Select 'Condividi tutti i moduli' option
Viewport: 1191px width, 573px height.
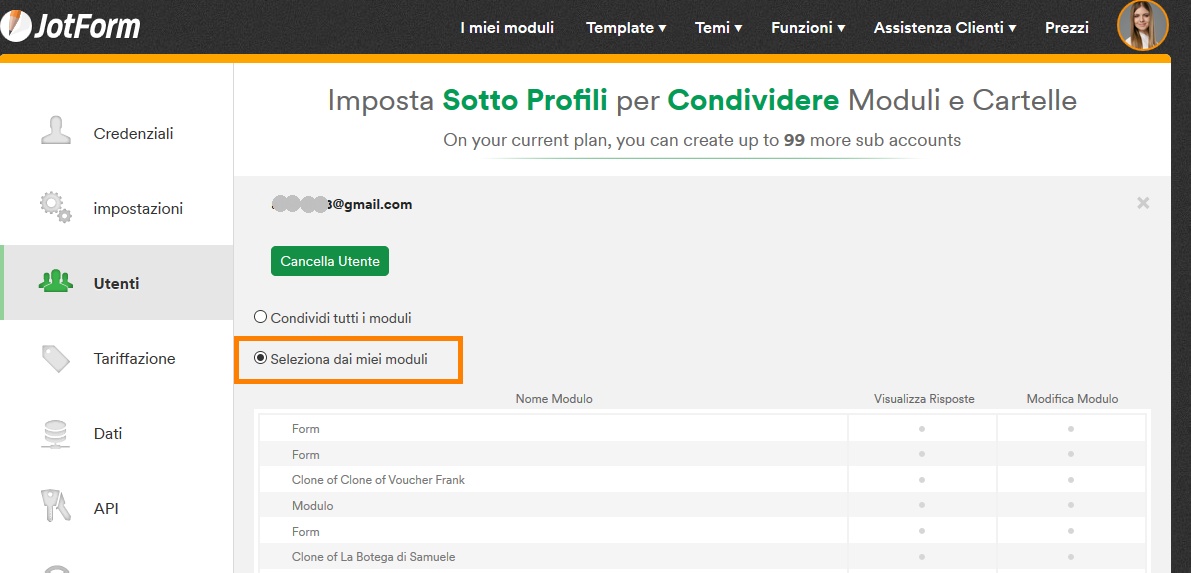tap(261, 317)
